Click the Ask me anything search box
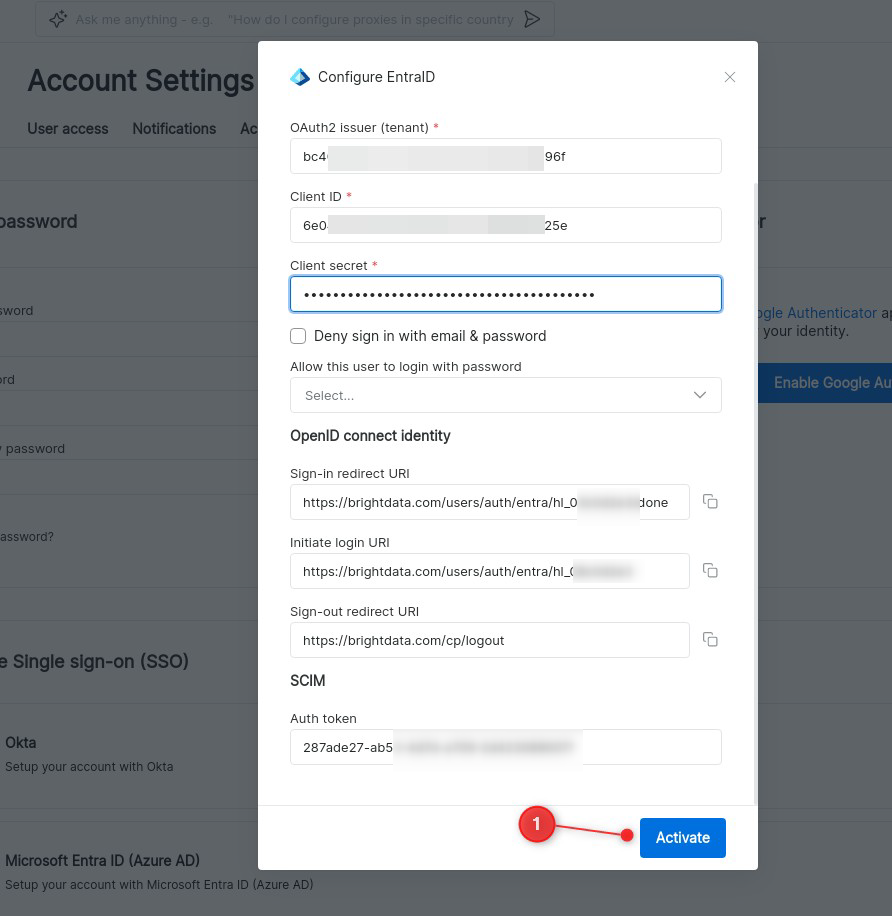 (x=294, y=19)
